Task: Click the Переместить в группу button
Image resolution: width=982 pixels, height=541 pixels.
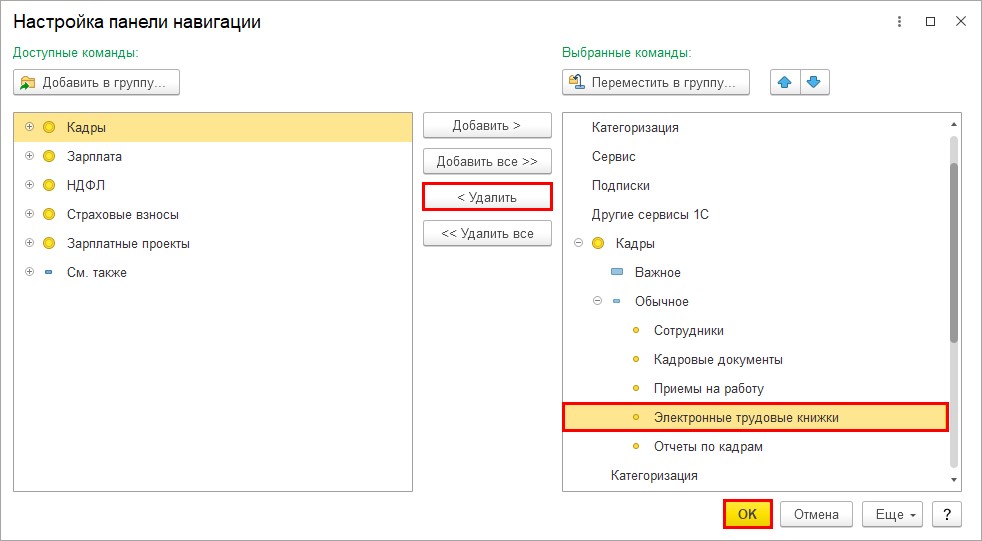Action: pyautogui.click(x=656, y=82)
